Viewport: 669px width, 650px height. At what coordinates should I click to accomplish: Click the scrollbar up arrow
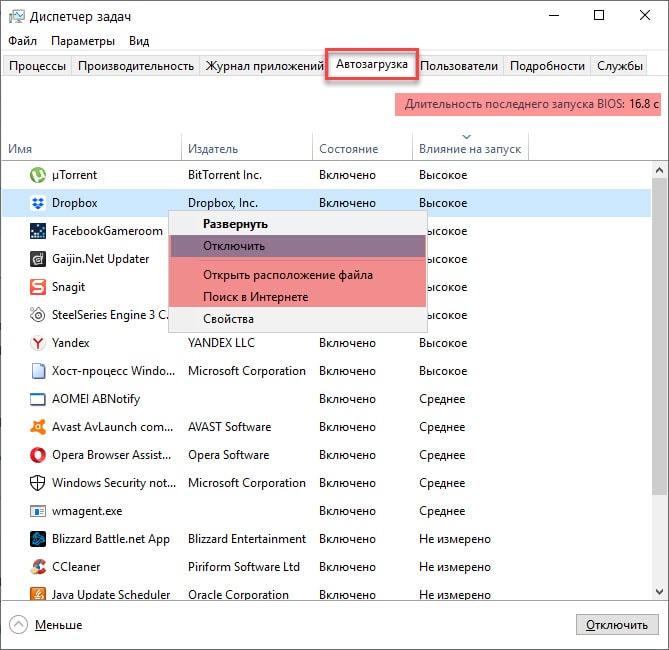tap(659, 170)
